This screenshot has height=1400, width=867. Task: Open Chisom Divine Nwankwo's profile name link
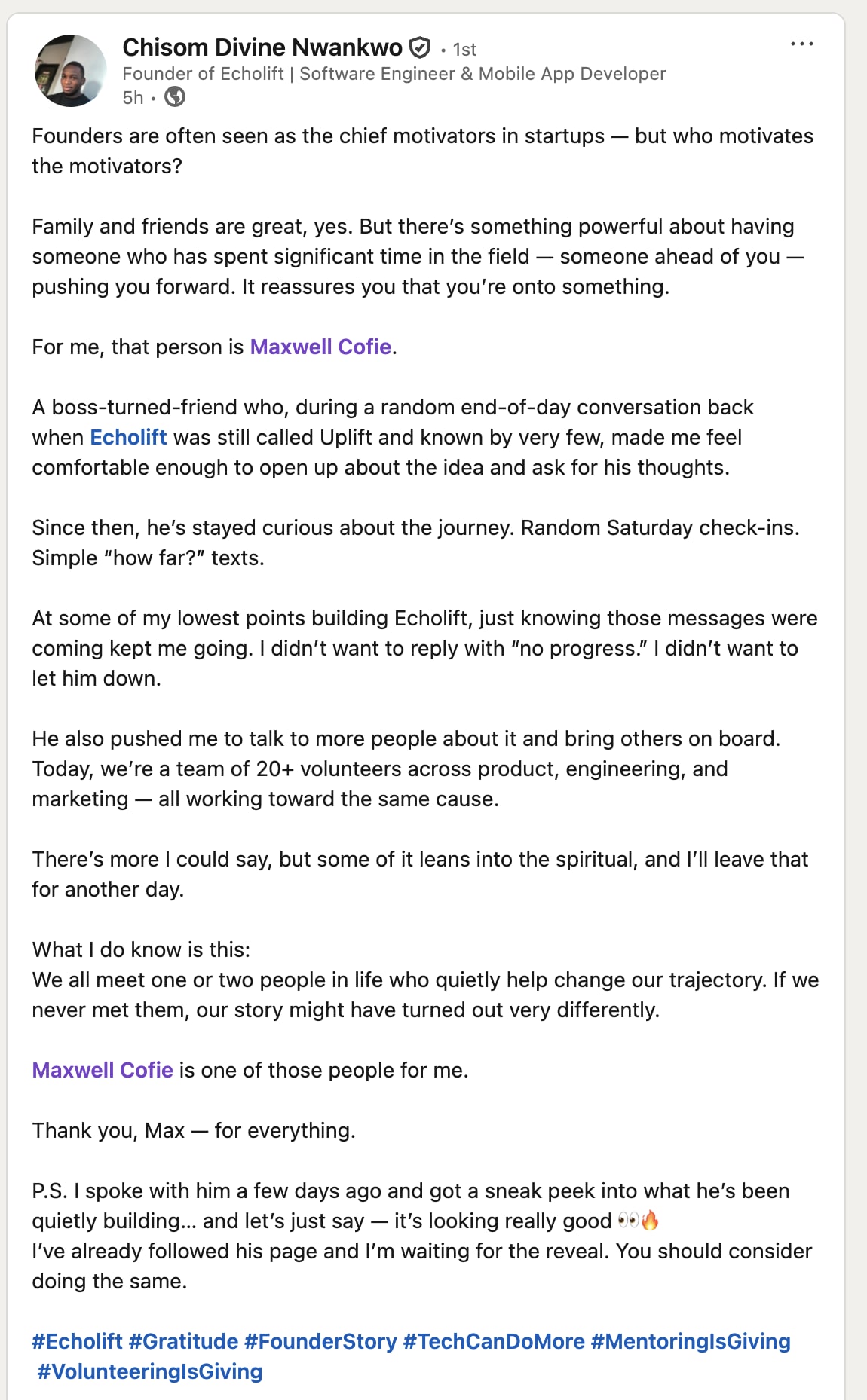click(x=262, y=47)
